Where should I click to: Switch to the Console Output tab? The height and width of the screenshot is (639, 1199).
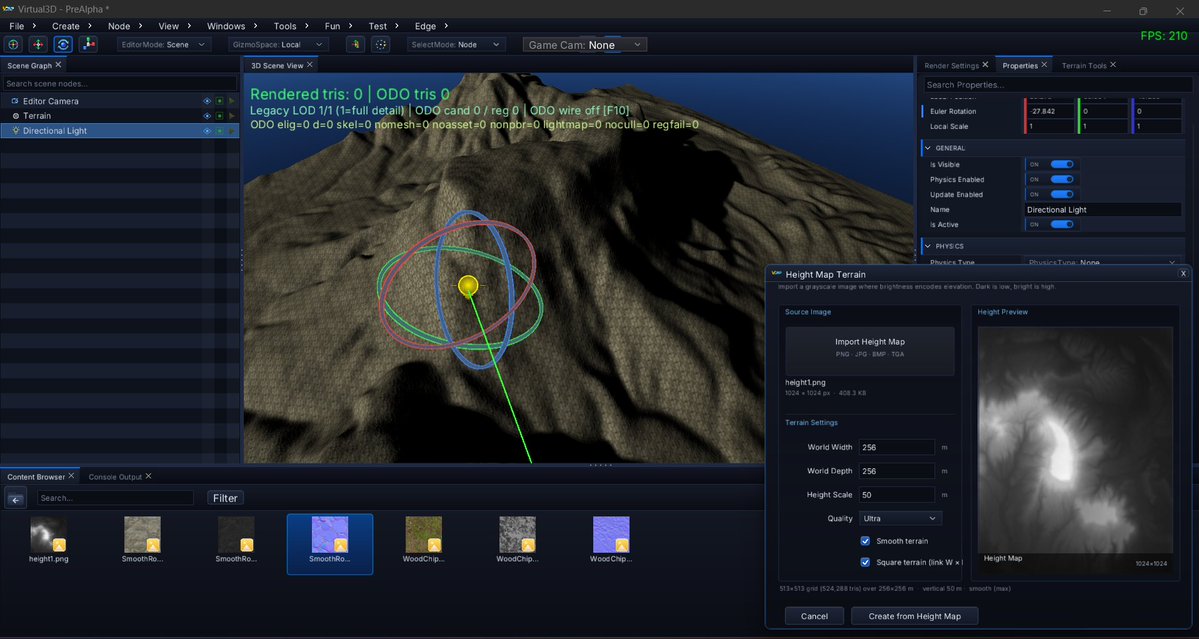pos(115,476)
